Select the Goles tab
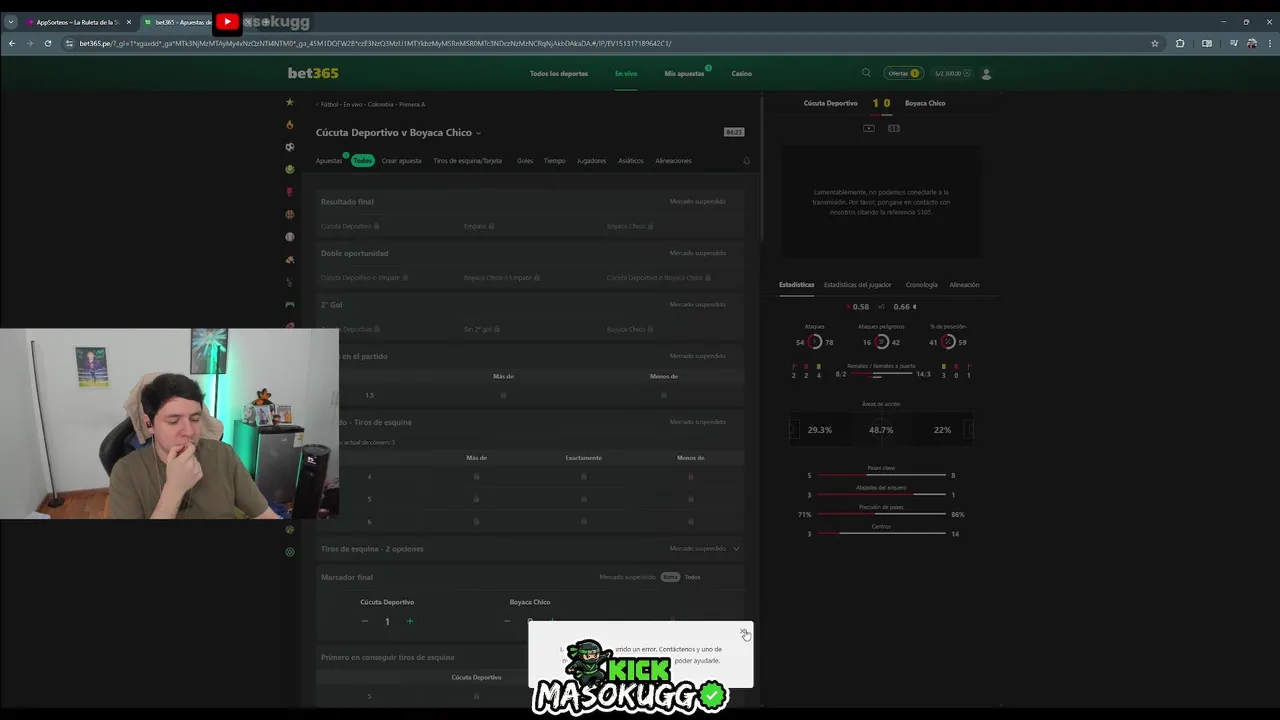 (525, 160)
